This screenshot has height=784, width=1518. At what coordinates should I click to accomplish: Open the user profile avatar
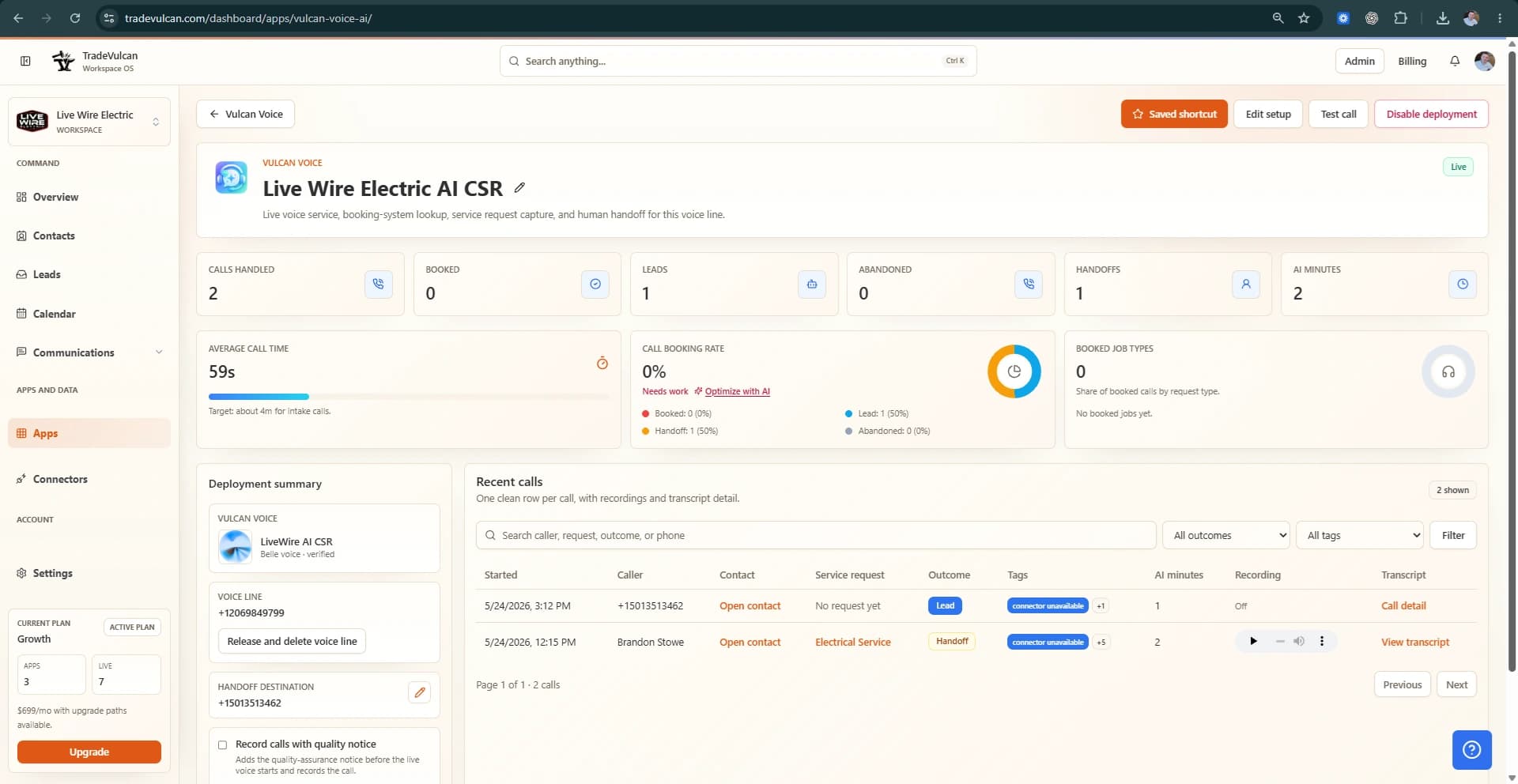[1485, 61]
